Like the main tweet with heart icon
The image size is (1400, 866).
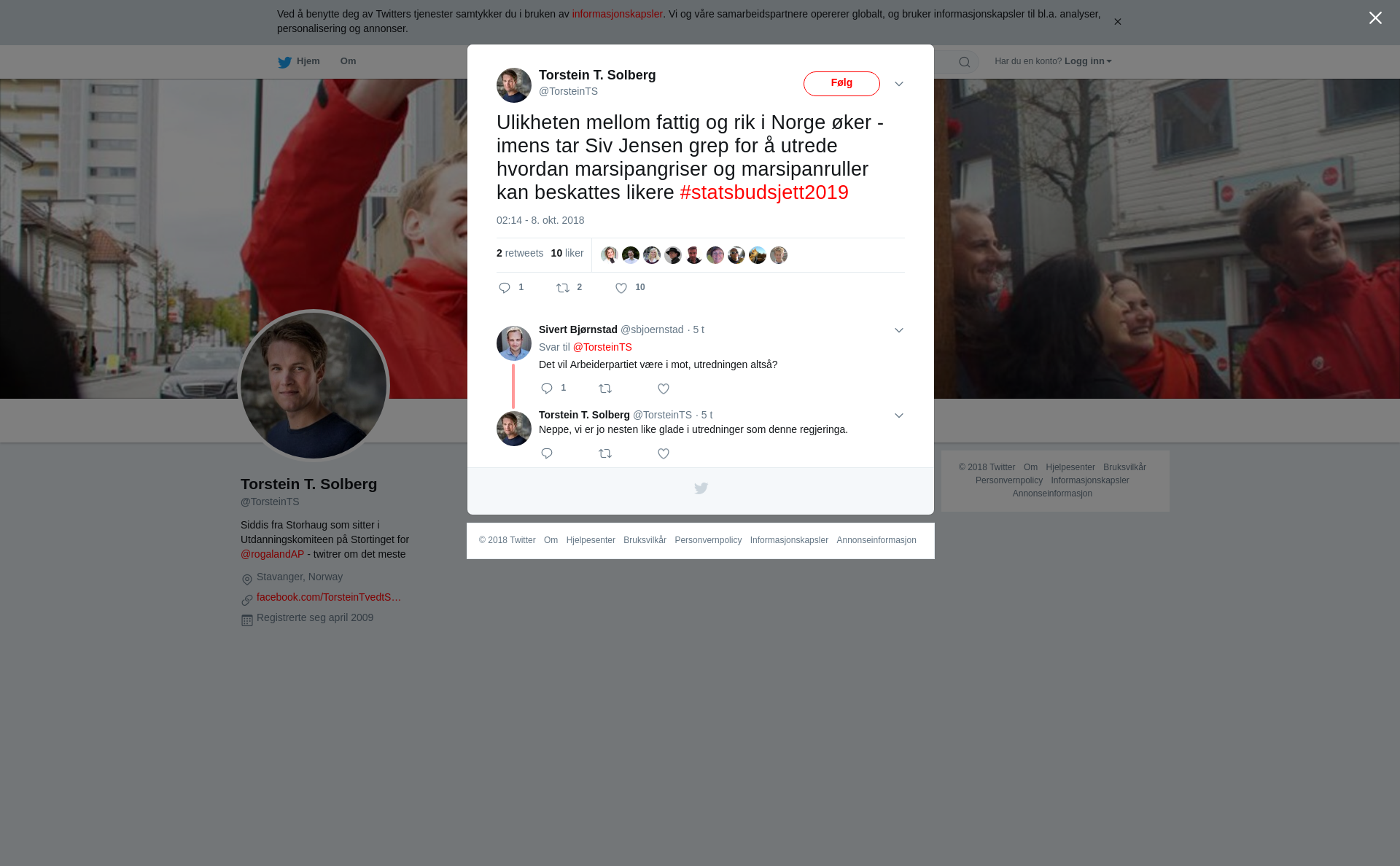pyautogui.click(x=621, y=288)
